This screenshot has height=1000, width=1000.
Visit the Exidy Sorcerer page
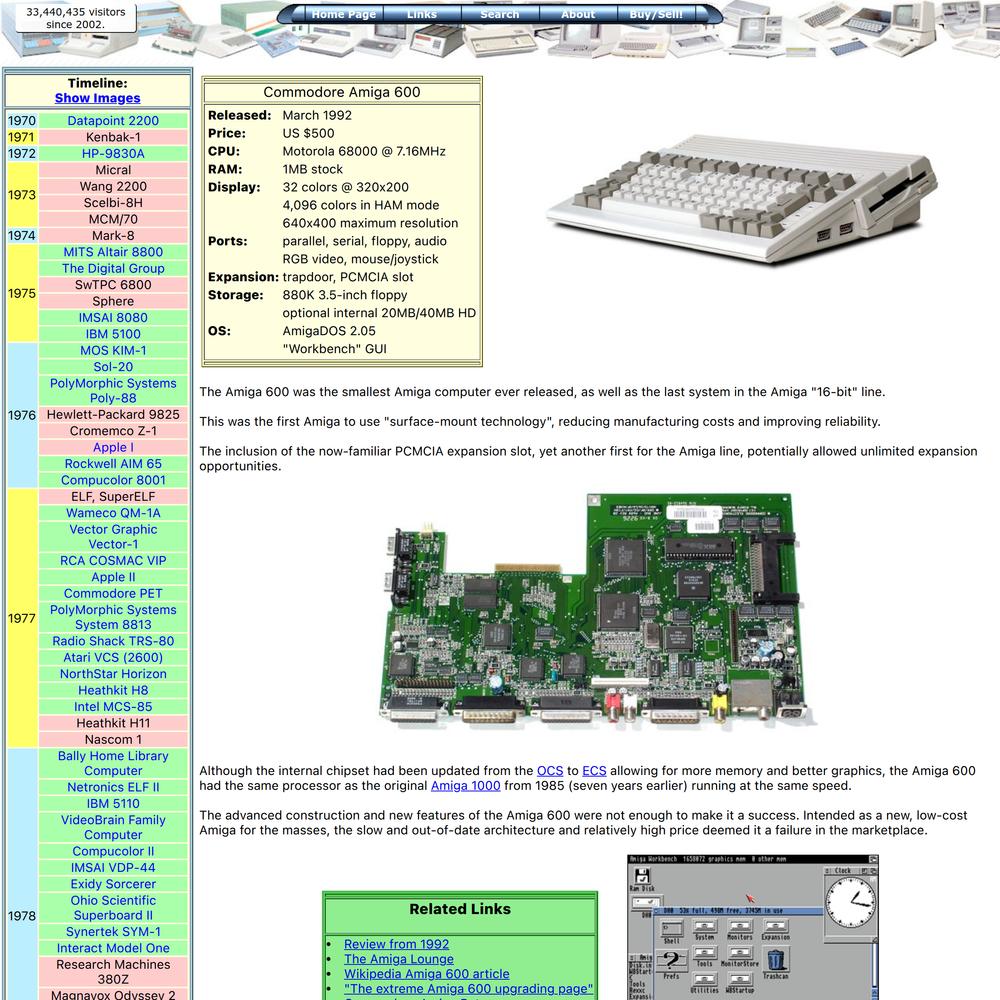click(x=113, y=885)
